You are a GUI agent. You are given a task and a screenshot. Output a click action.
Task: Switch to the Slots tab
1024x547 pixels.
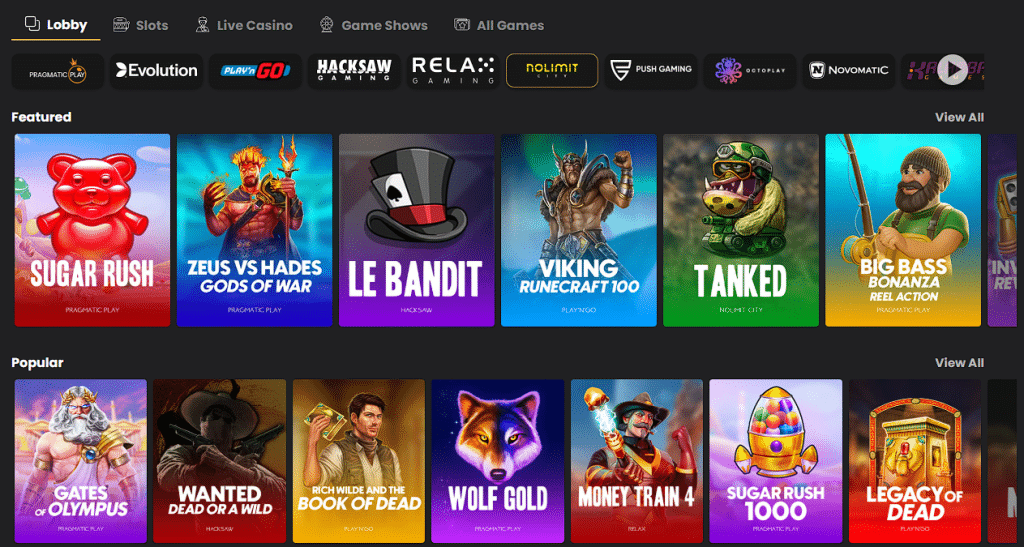click(x=140, y=25)
